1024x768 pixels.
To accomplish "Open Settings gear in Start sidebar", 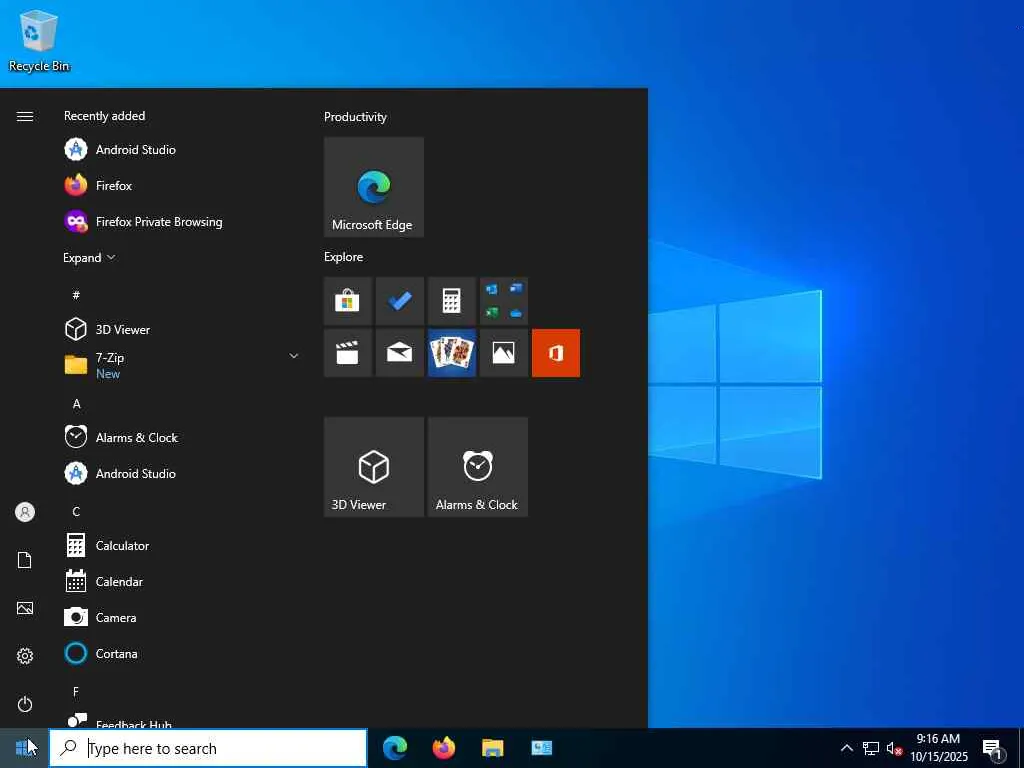I will click(25, 656).
